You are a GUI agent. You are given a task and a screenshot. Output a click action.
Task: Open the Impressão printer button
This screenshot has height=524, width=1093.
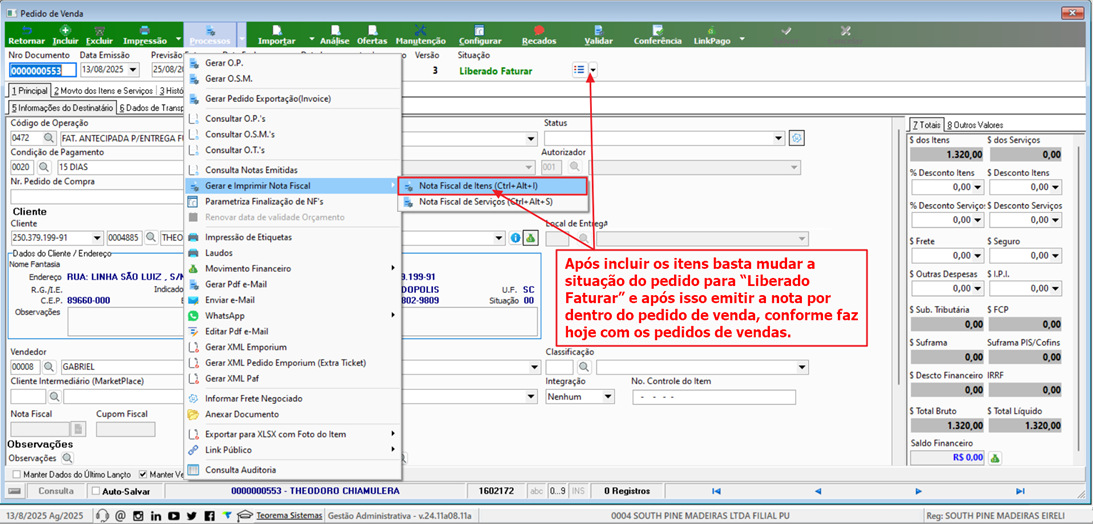tap(144, 36)
